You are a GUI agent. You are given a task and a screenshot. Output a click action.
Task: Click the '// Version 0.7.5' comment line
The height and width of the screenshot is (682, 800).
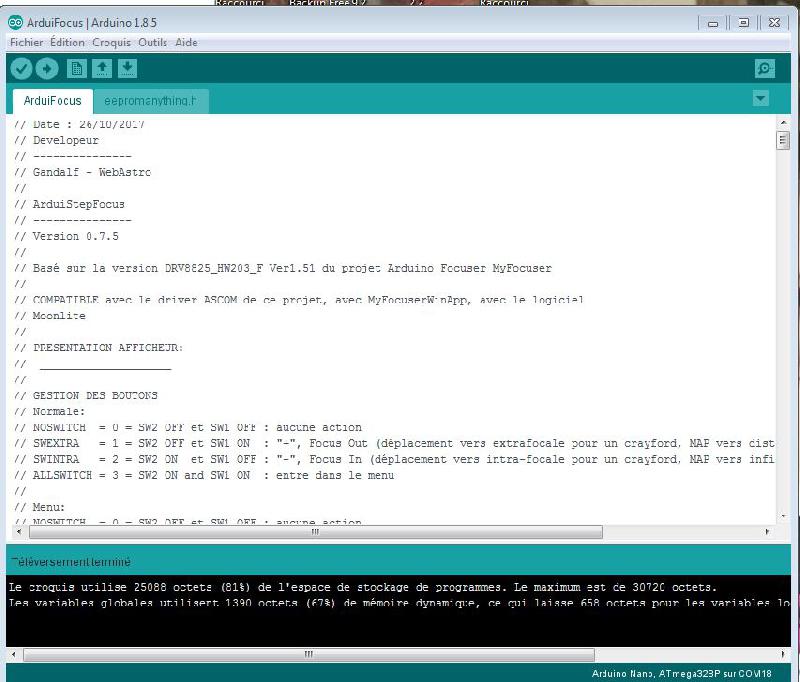coord(66,236)
